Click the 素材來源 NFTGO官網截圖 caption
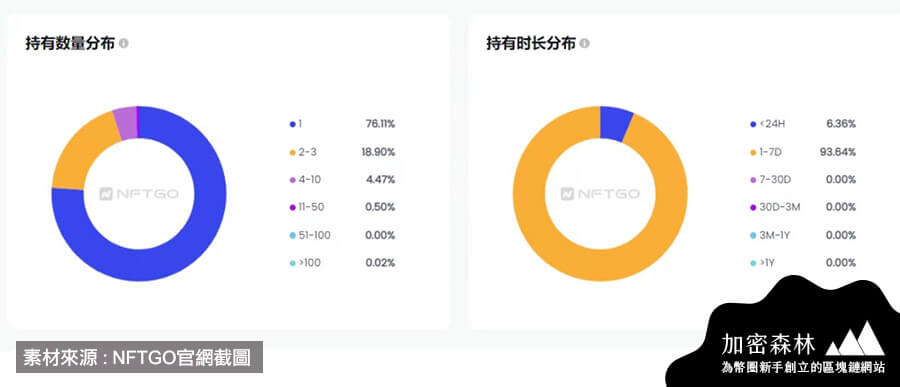 click(139, 357)
